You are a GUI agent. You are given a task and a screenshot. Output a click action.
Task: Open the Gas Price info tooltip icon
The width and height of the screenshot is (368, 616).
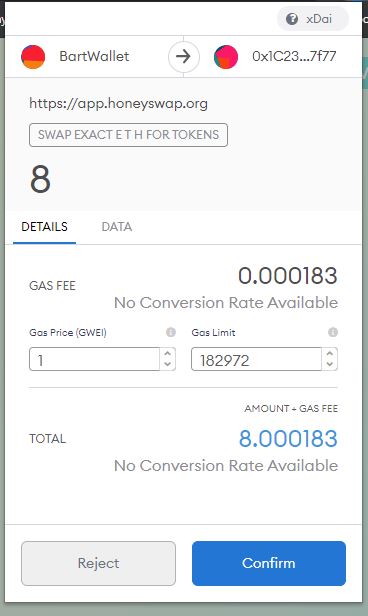[x=170, y=332]
